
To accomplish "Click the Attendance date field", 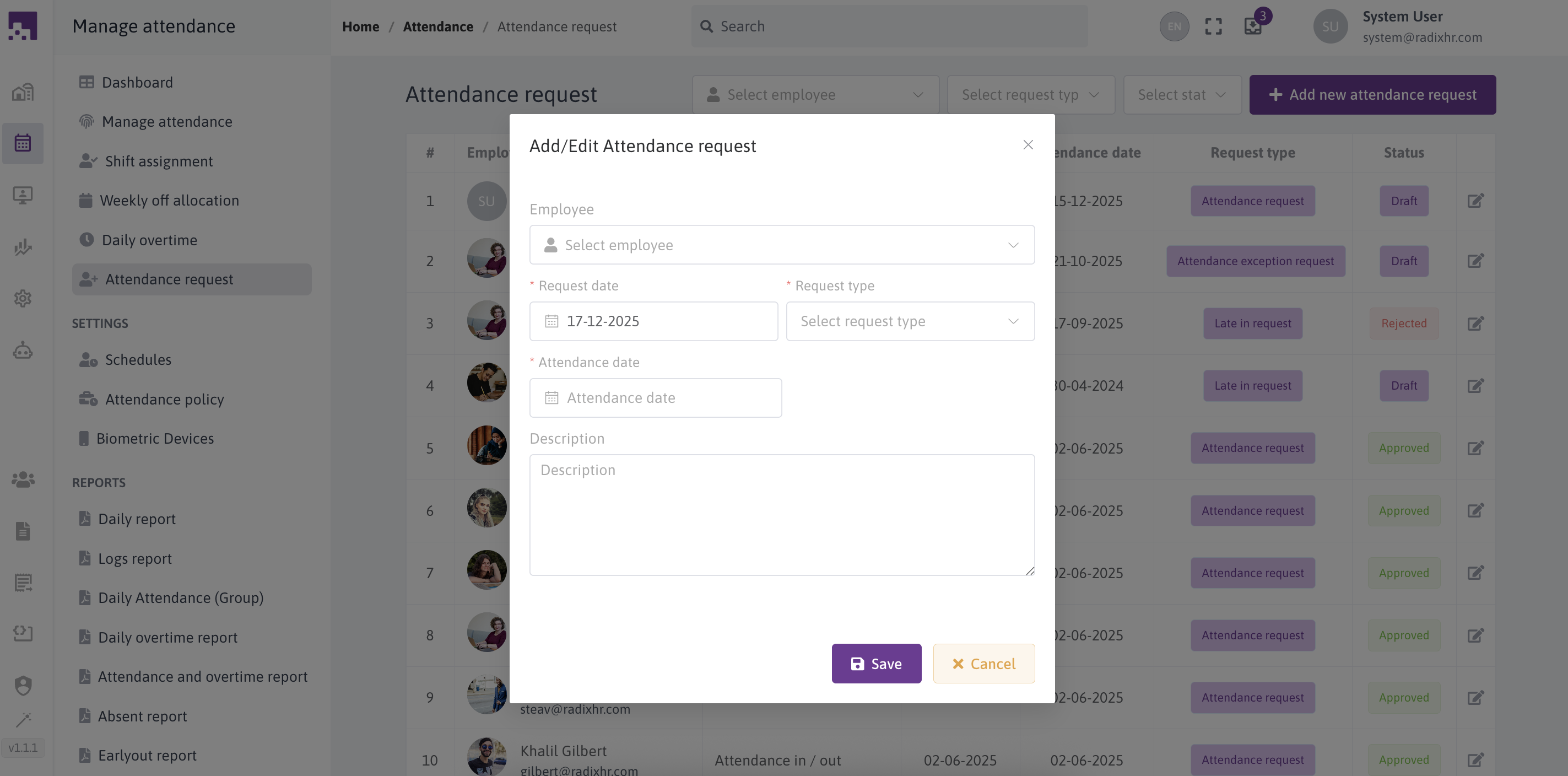I will tap(656, 398).
